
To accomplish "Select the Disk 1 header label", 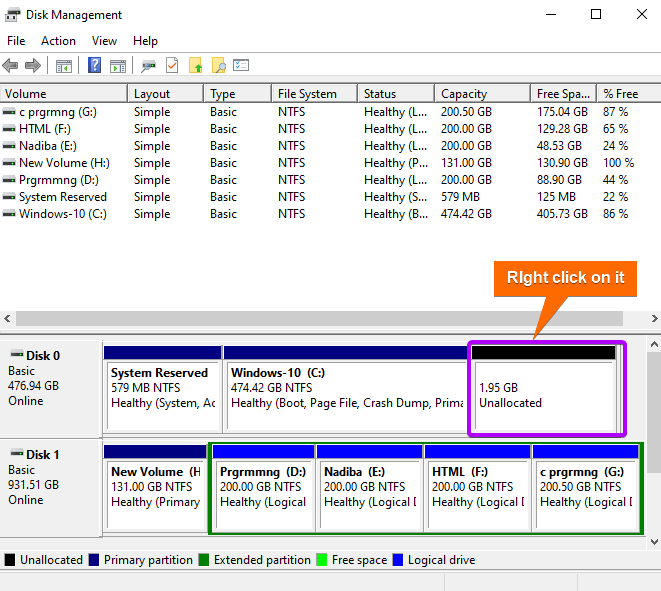I will pos(51,488).
